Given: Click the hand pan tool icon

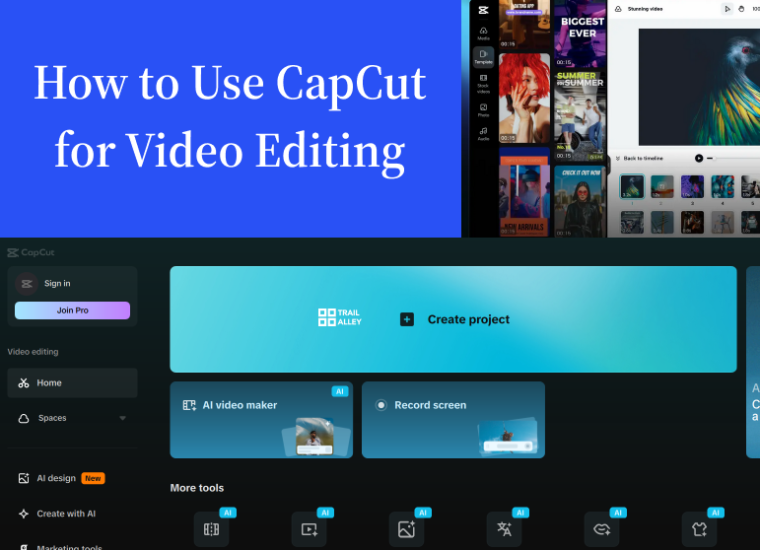Looking at the screenshot, I should click(741, 9).
